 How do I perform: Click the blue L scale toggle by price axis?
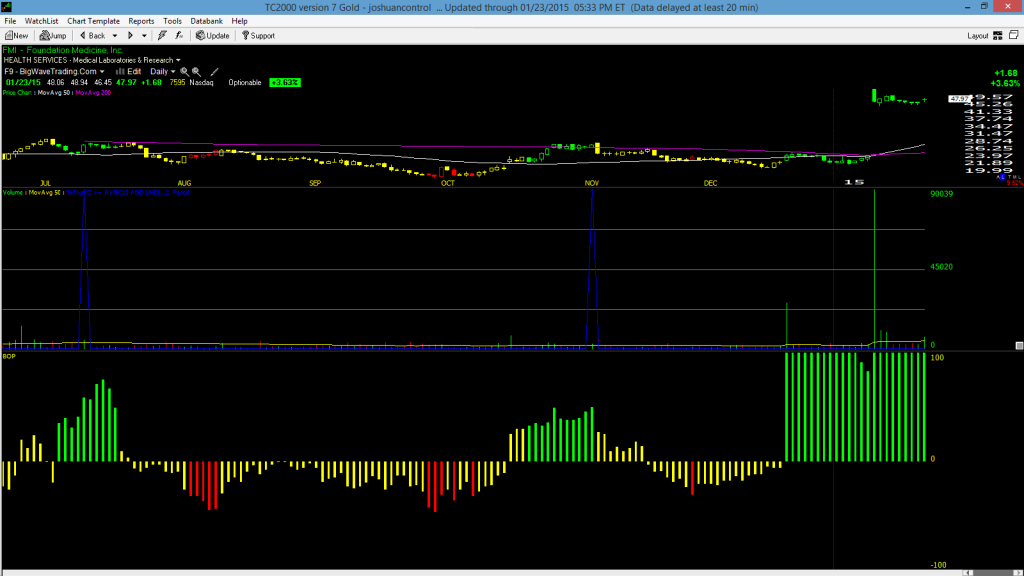pyautogui.click(x=1003, y=178)
